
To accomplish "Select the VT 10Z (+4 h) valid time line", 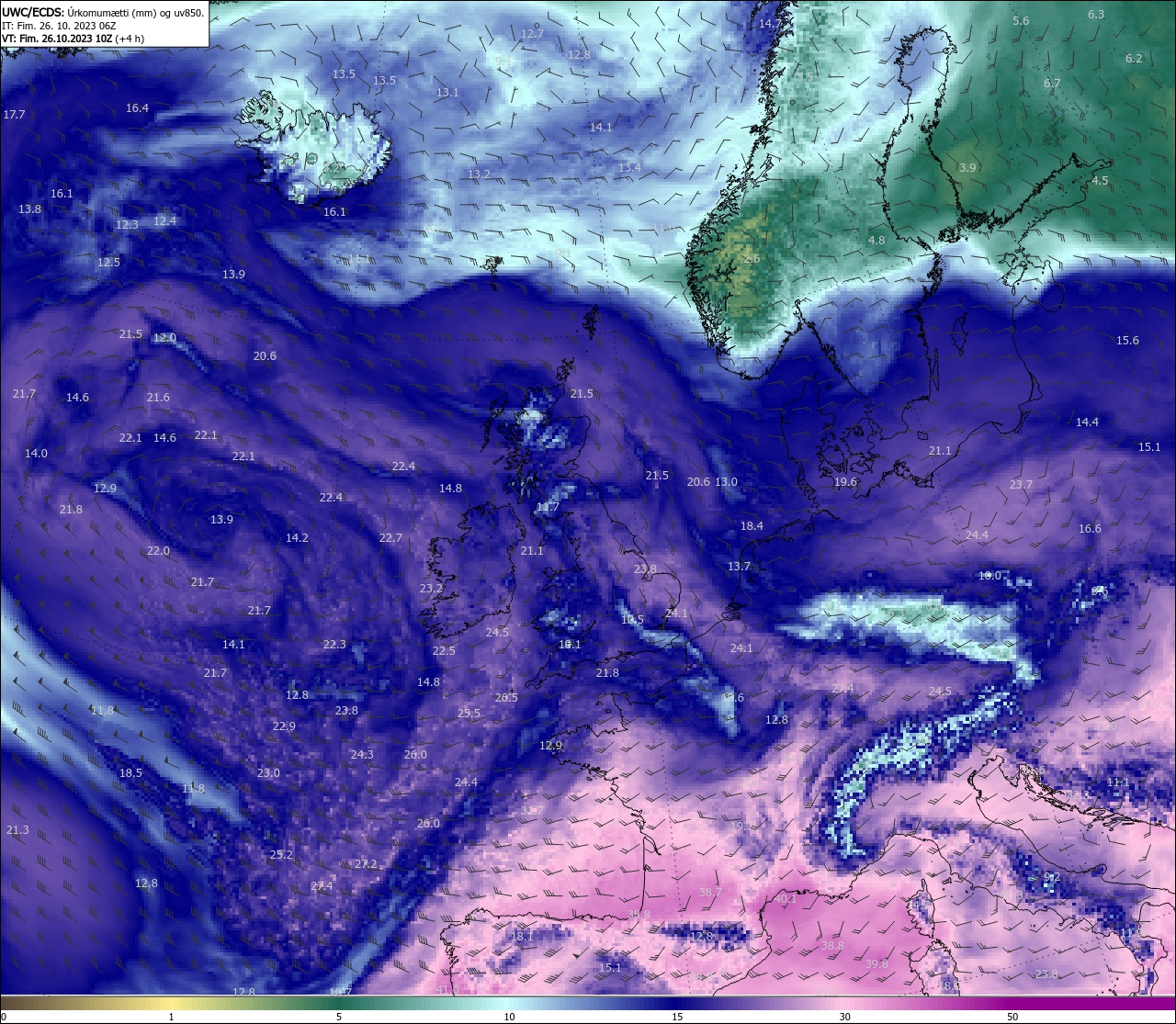I will 73,39.
